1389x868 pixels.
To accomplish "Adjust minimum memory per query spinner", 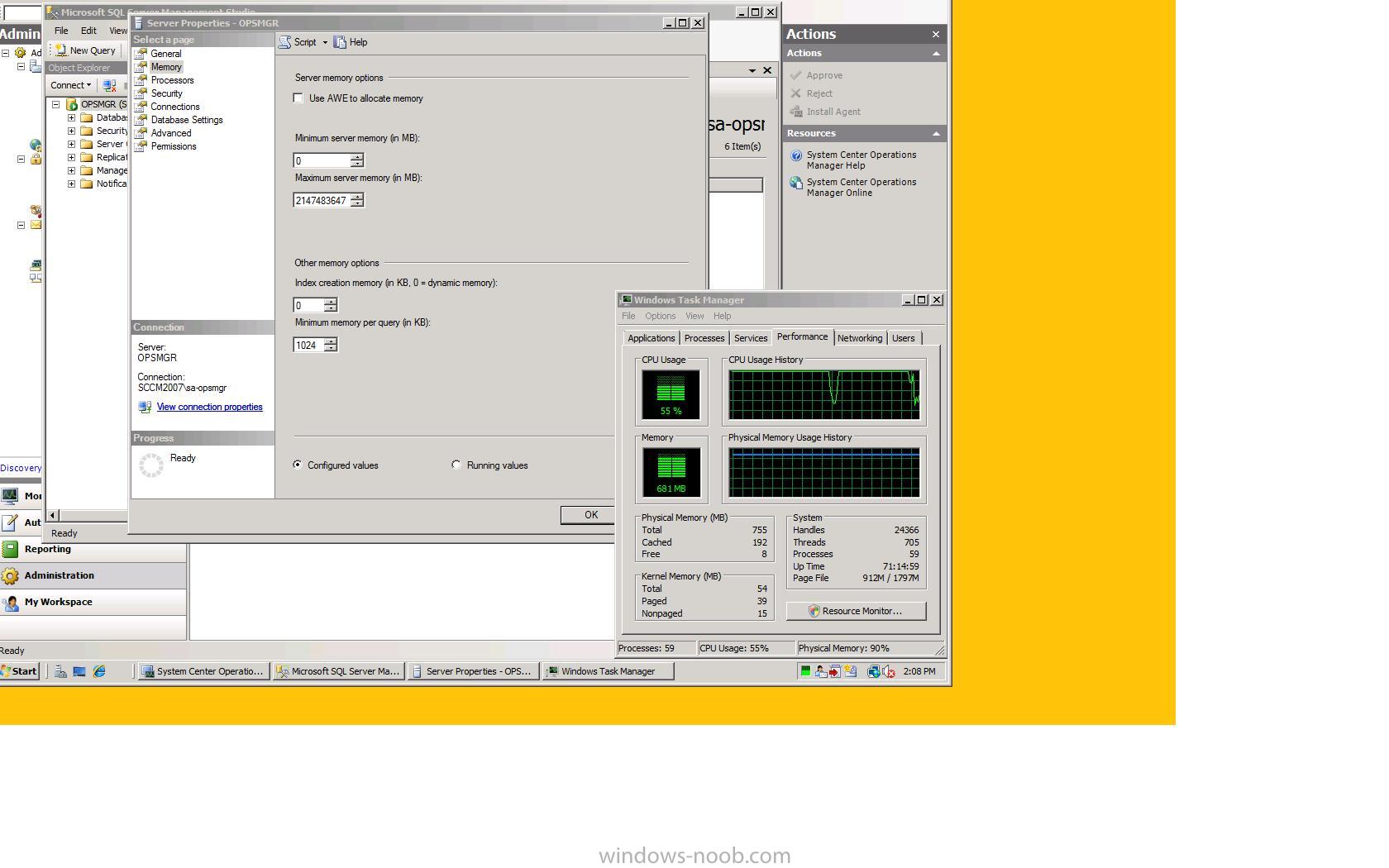I will click(331, 345).
